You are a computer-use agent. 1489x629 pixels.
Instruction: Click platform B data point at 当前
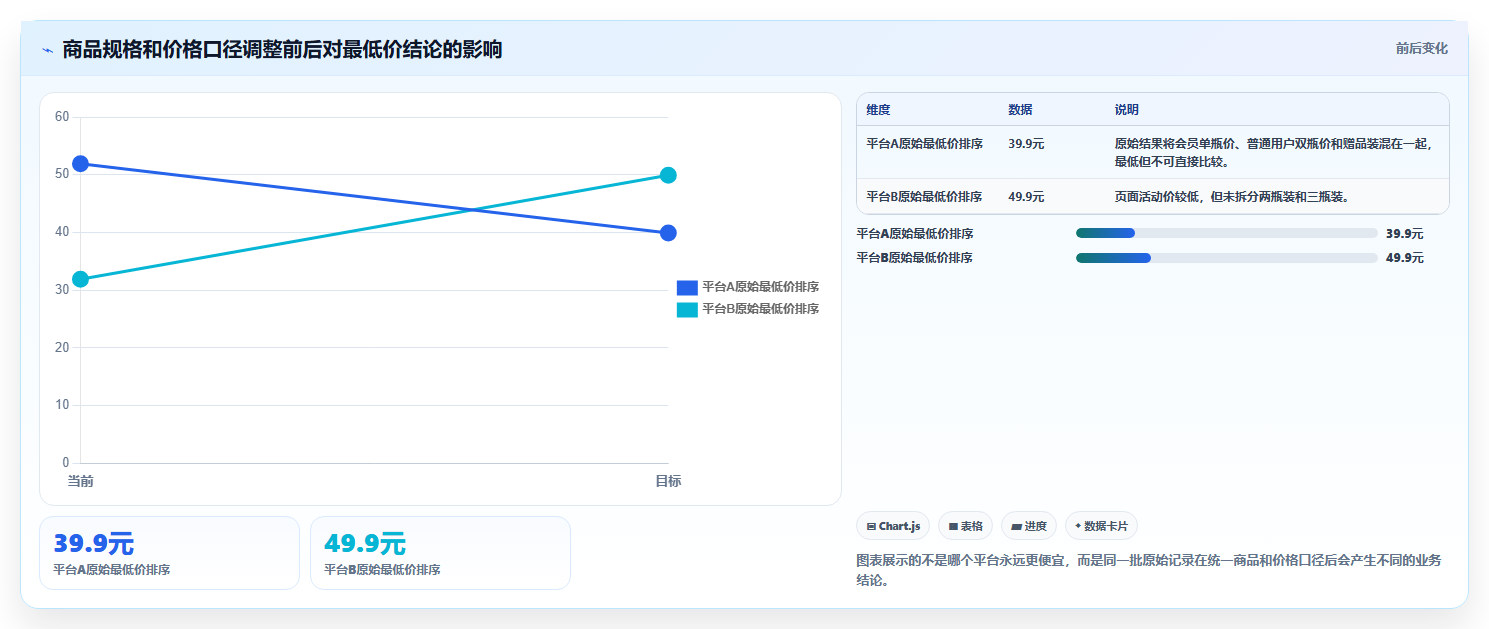(80, 279)
